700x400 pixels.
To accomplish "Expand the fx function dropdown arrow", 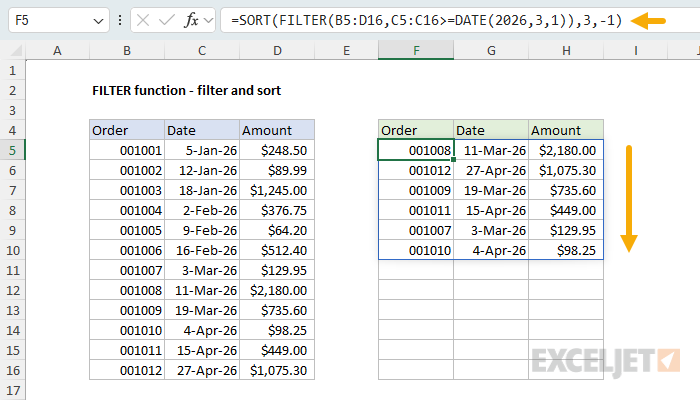I will (208, 20).
